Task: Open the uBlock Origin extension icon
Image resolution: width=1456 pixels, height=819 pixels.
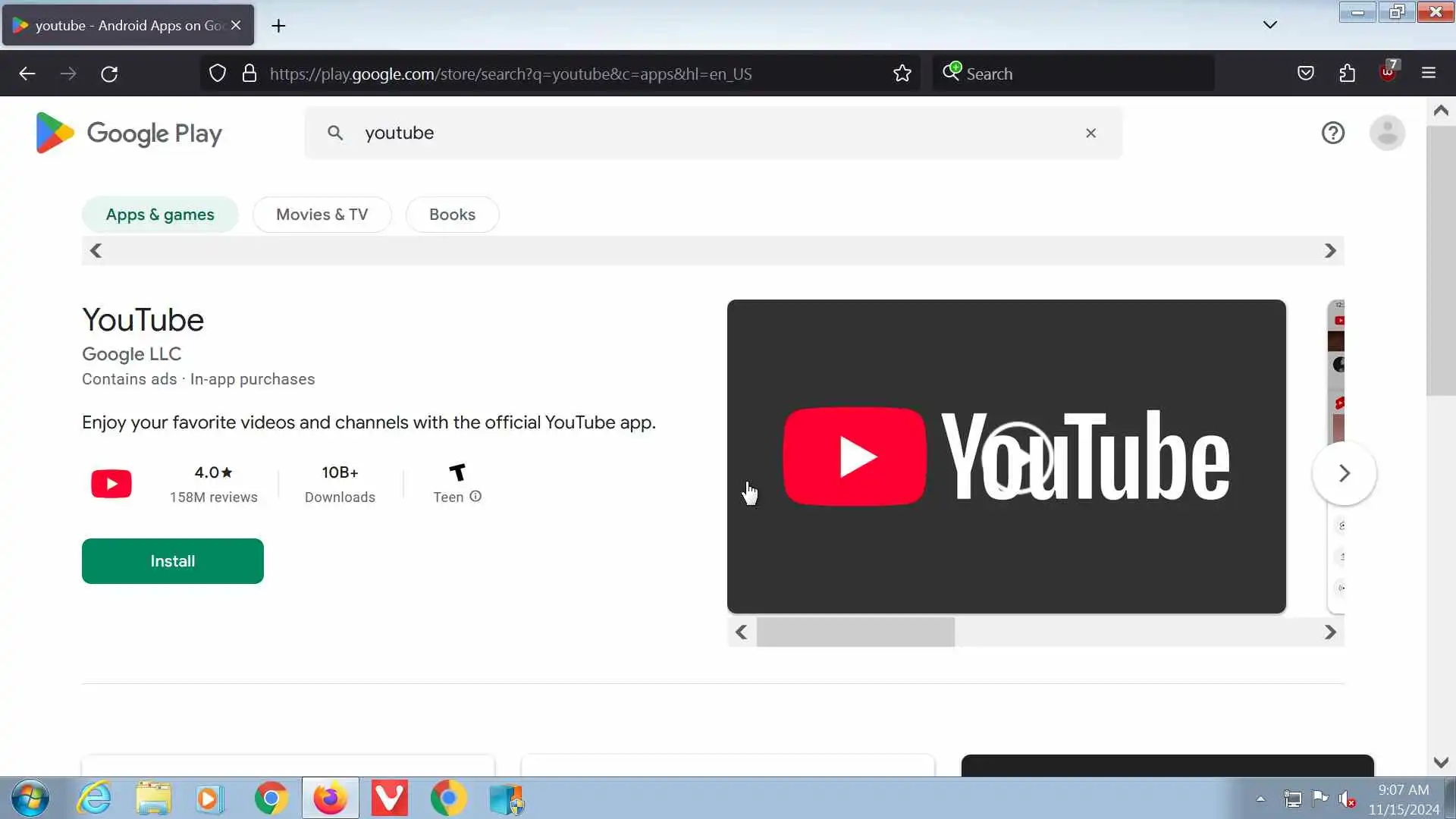Action: (x=1388, y=74)
